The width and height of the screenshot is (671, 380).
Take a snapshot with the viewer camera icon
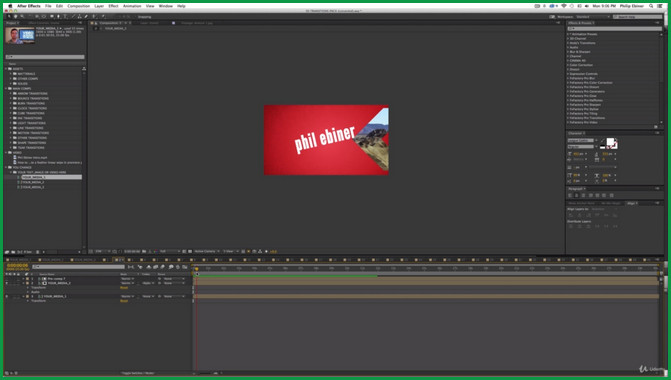click(x=144, y=251)
